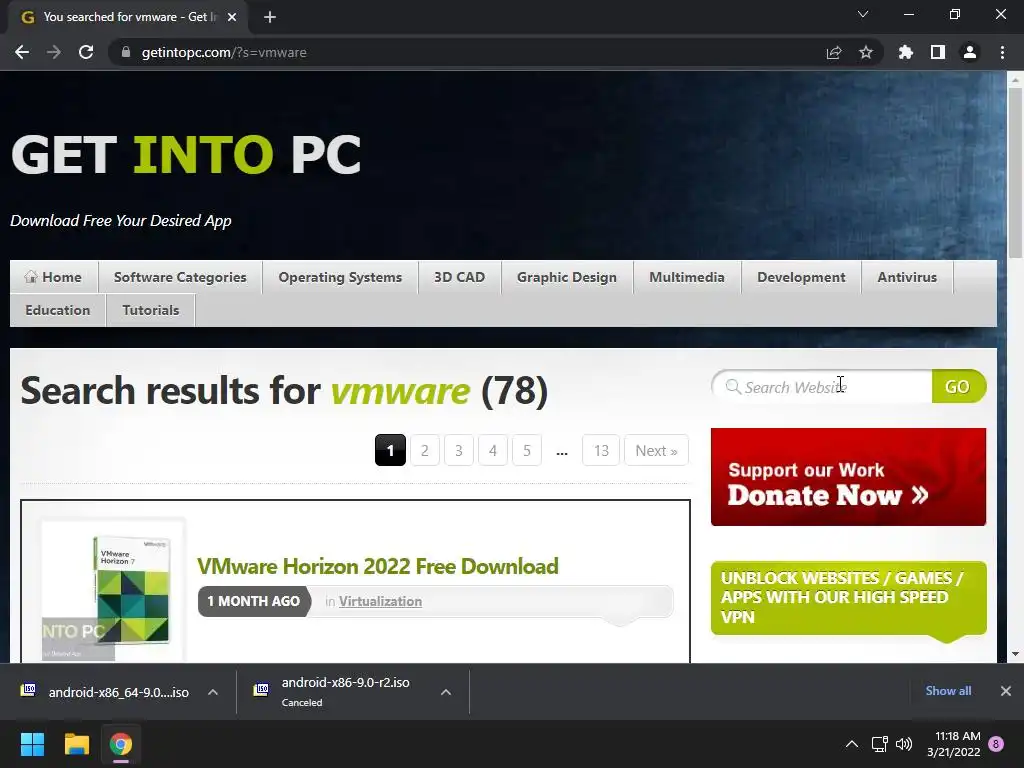Open the Graphic Design category
Viewport: 1024px width, 768px height.
pos(567,277)
